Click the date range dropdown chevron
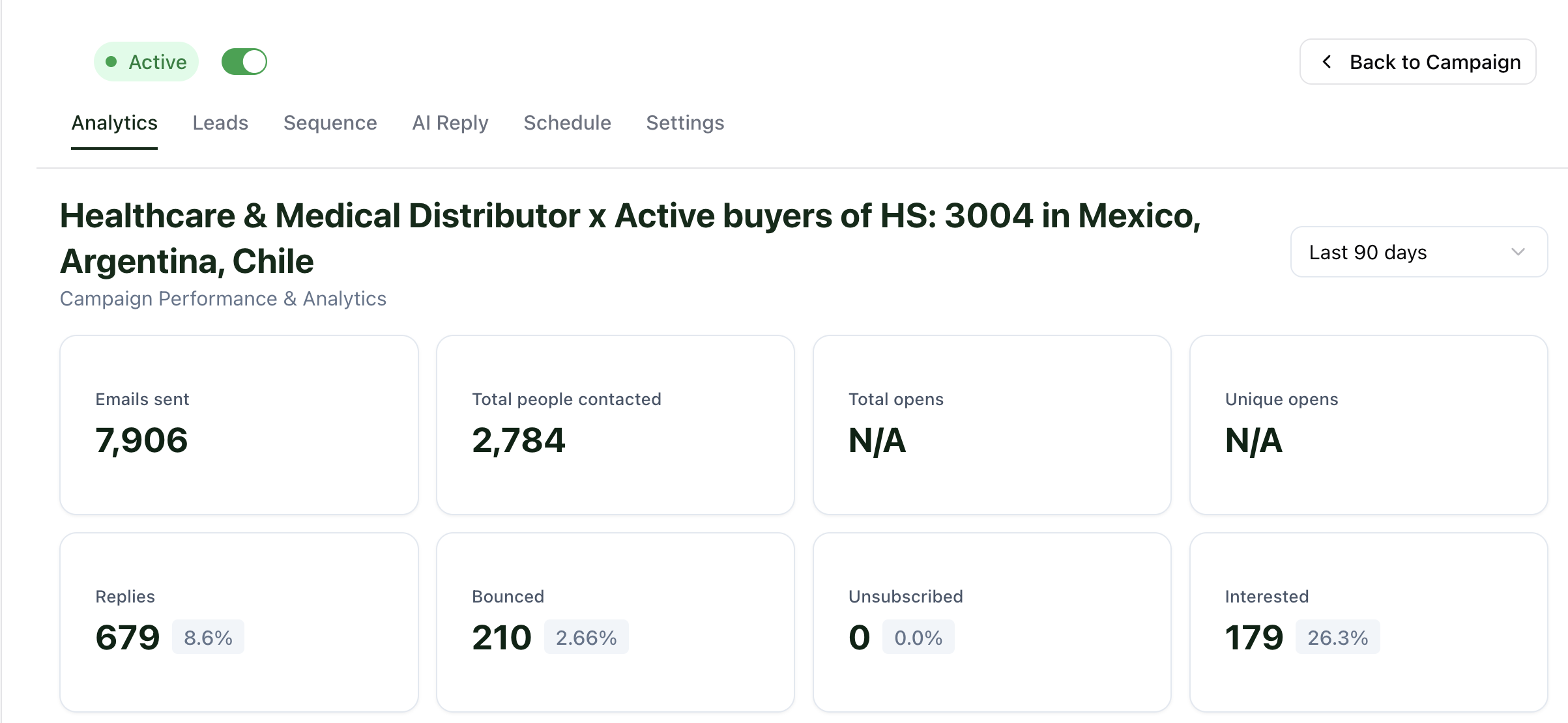Screen dimensions: 1568x723 click(x=1518, y=252)
